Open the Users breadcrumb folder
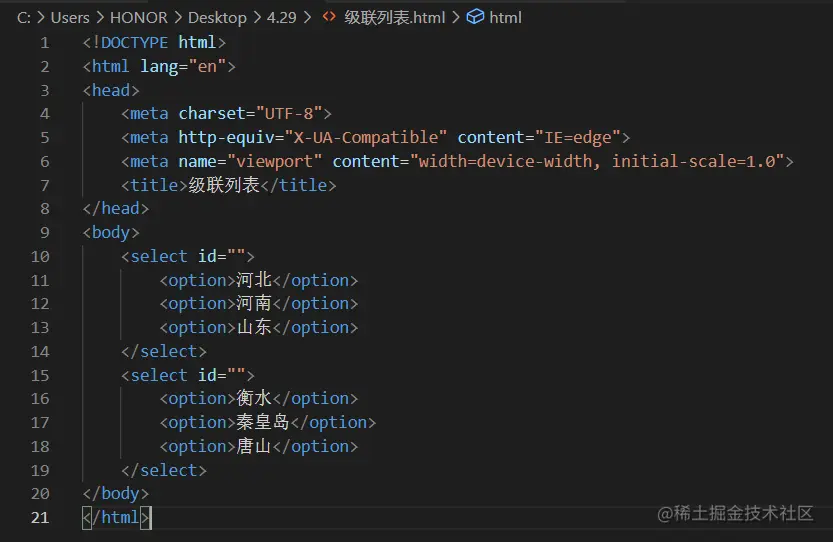This screenshot has width=833, height=542. click(x=70, y=17)
